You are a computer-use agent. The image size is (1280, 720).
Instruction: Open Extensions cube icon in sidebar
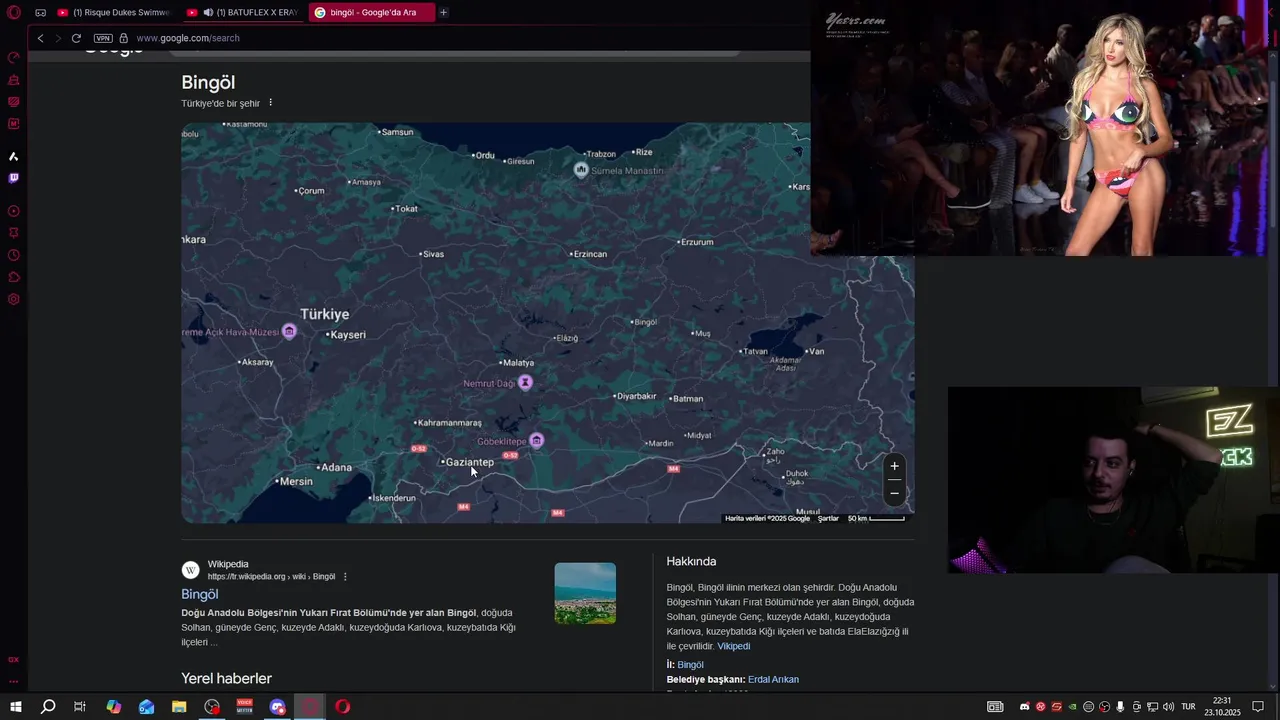[14, 277]
